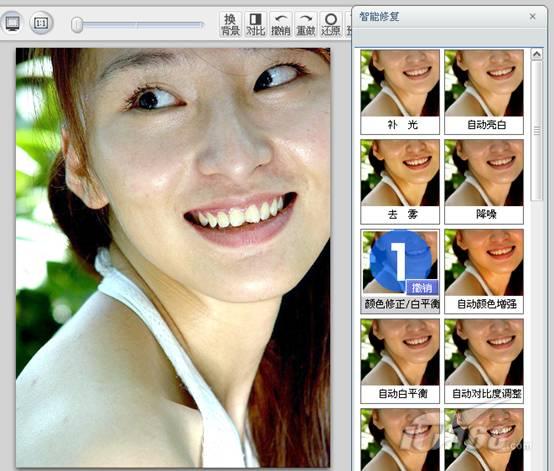Toggle the 对比 compare view
Screen dimensions: 554x471
pyautogui.click(x=255, y=24)
